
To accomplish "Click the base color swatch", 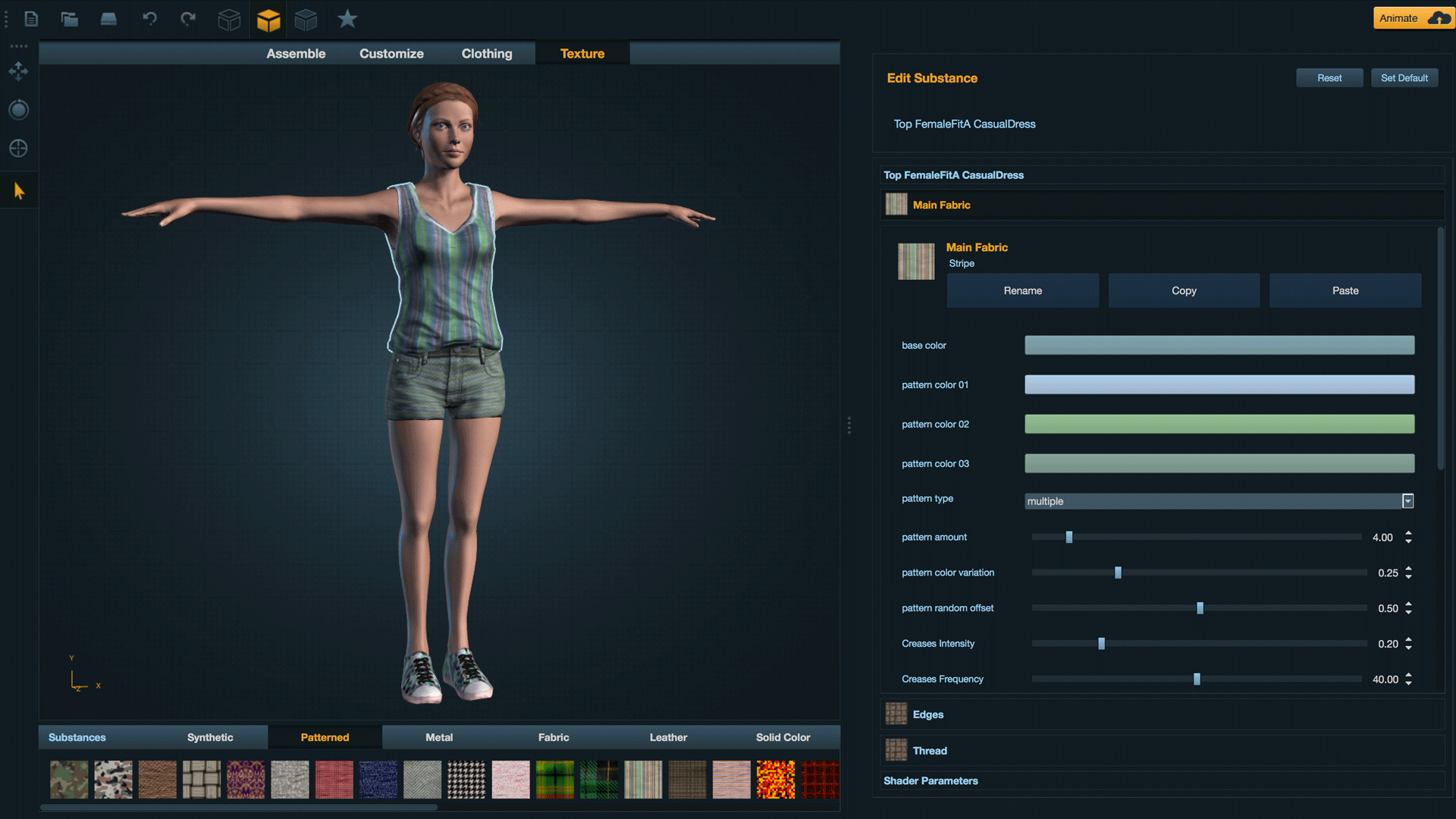I will 1218,345.
